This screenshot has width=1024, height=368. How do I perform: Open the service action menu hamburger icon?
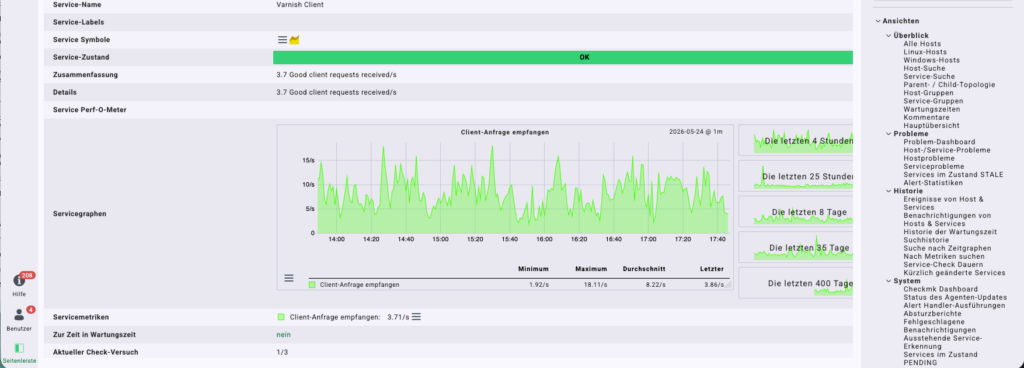pyautogui.click(x=282, y=40)
